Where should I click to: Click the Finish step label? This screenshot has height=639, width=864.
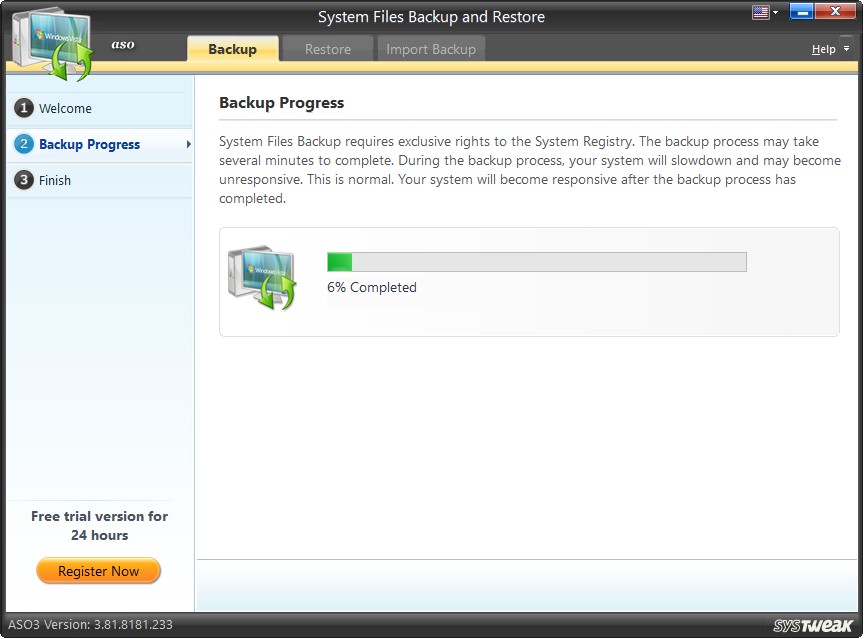click(x=53, y=180)
